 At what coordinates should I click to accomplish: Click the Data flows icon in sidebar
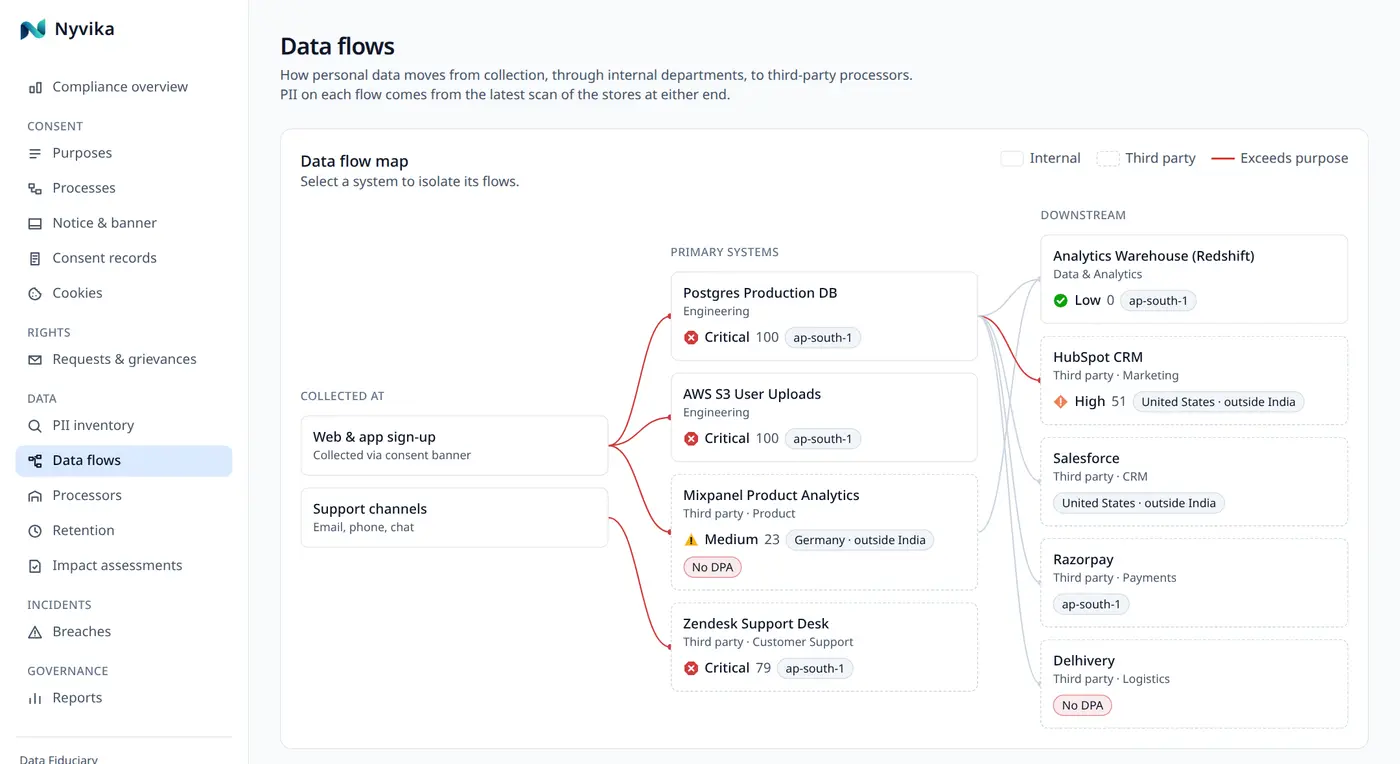35,460
